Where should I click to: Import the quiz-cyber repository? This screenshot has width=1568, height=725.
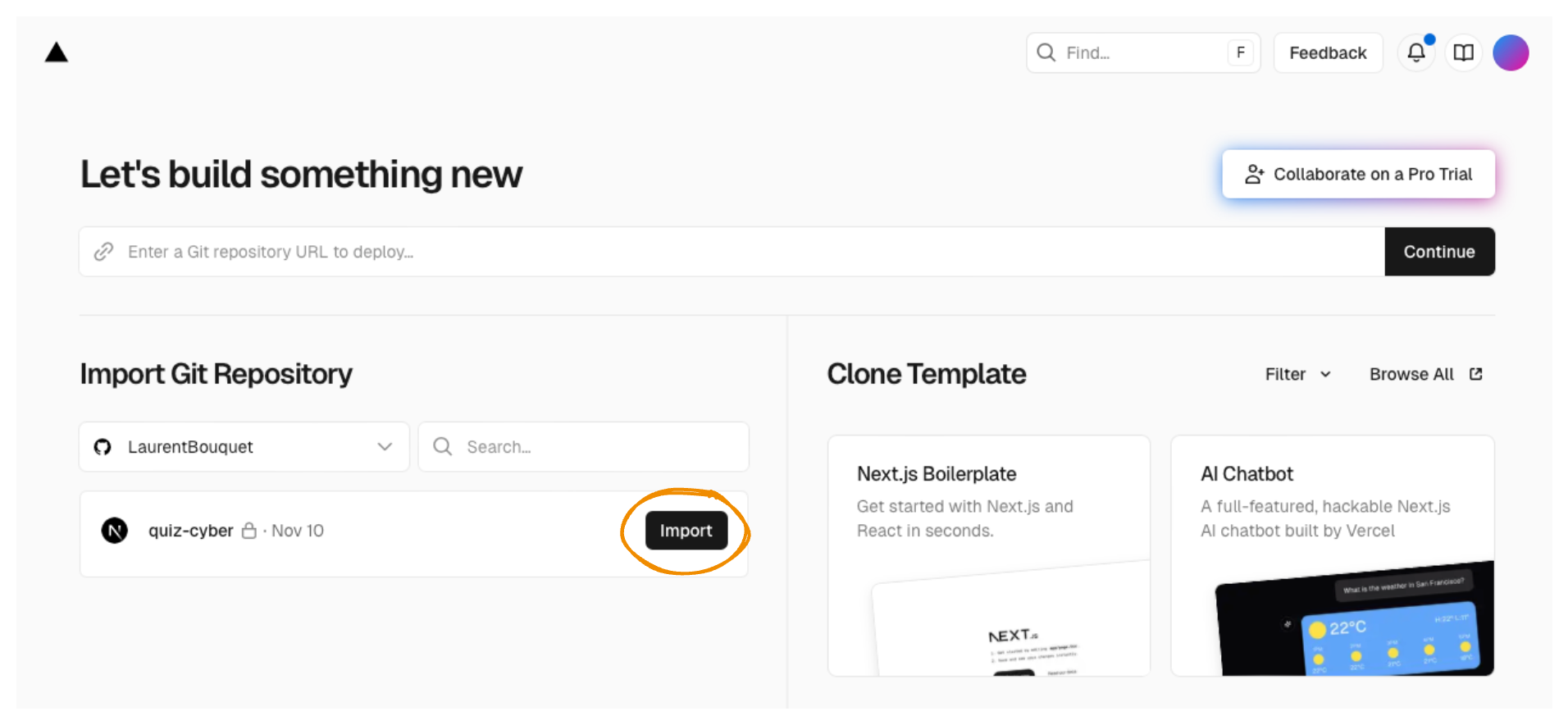click(686, 531)
